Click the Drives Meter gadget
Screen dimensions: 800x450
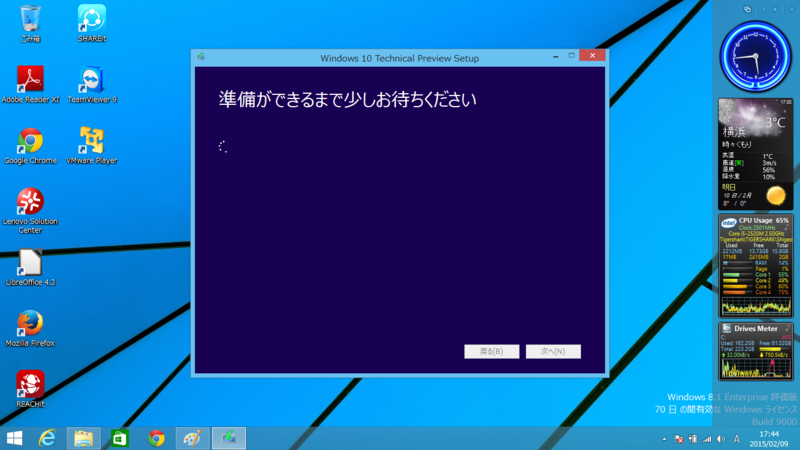[x=756, y=352]
